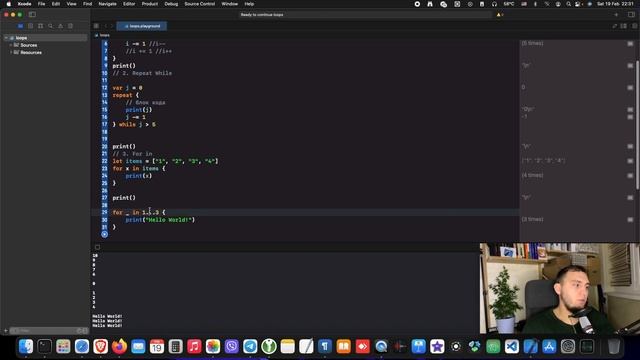The height and width of the screenshot is (360, 640).
Task: Click the adjust editor options icon
Action: click(624, 26)
